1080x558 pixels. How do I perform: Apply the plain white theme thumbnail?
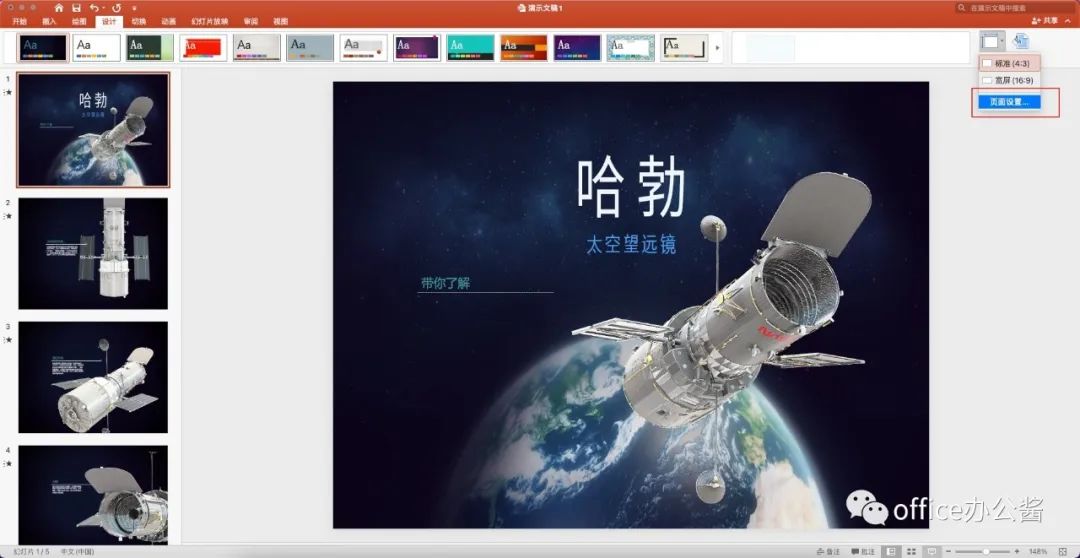[96, 48]
